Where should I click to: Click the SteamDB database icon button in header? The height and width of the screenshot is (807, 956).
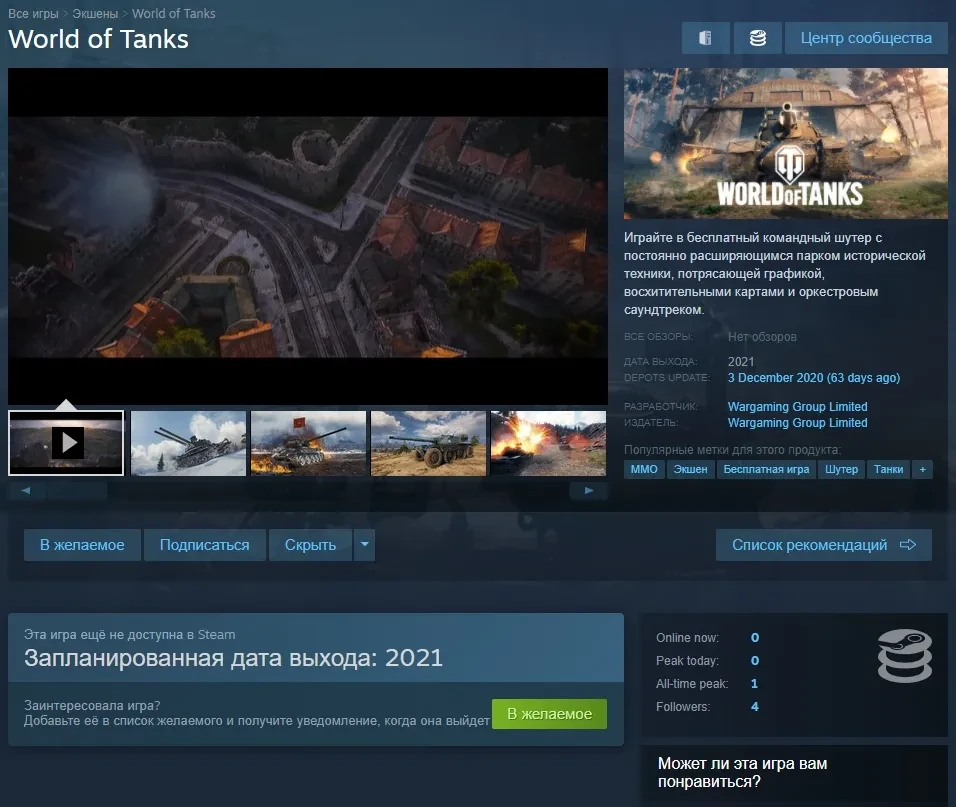[757, 38]
